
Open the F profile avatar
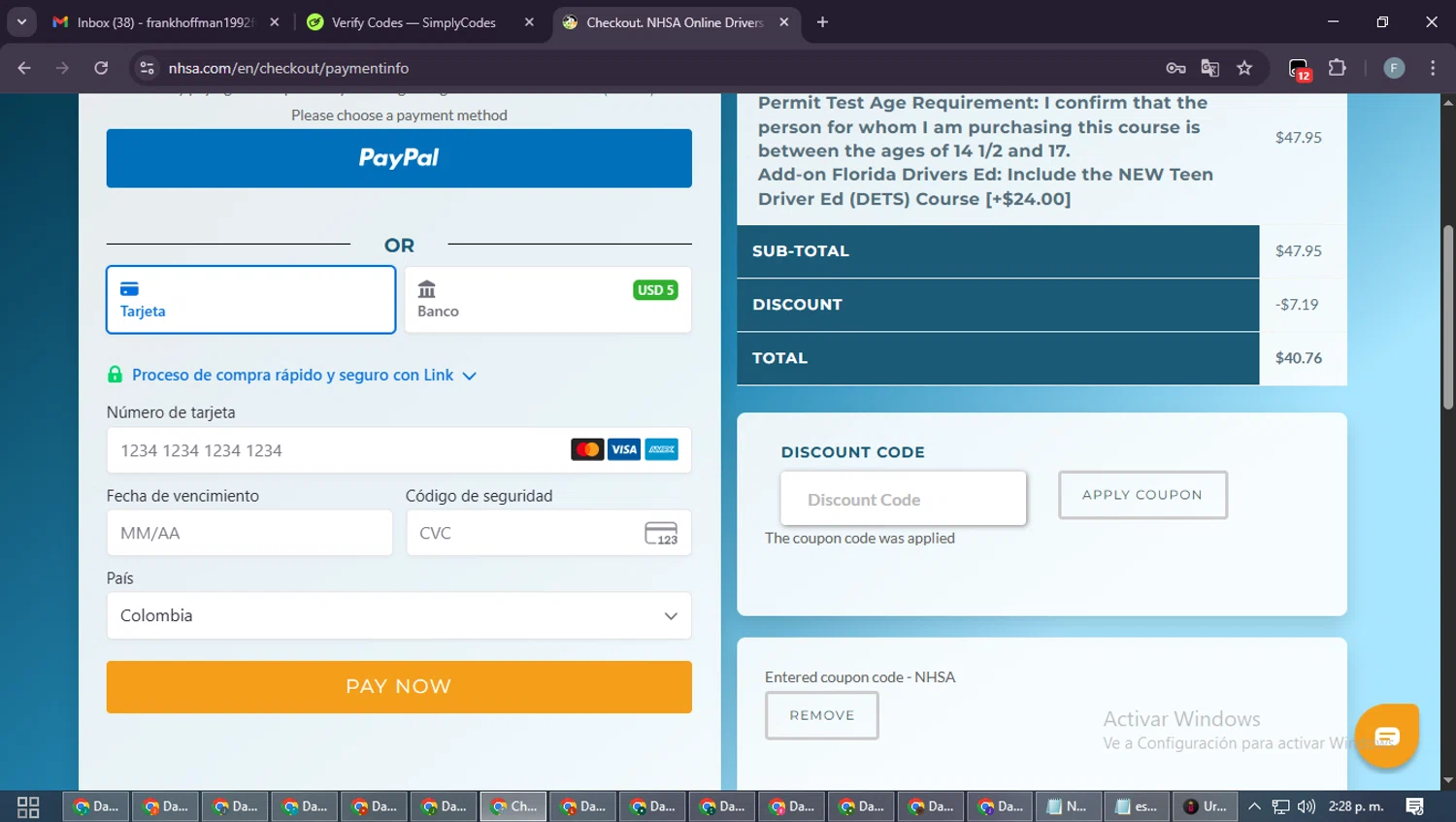pyautogui.click(x=1394, y=68)
